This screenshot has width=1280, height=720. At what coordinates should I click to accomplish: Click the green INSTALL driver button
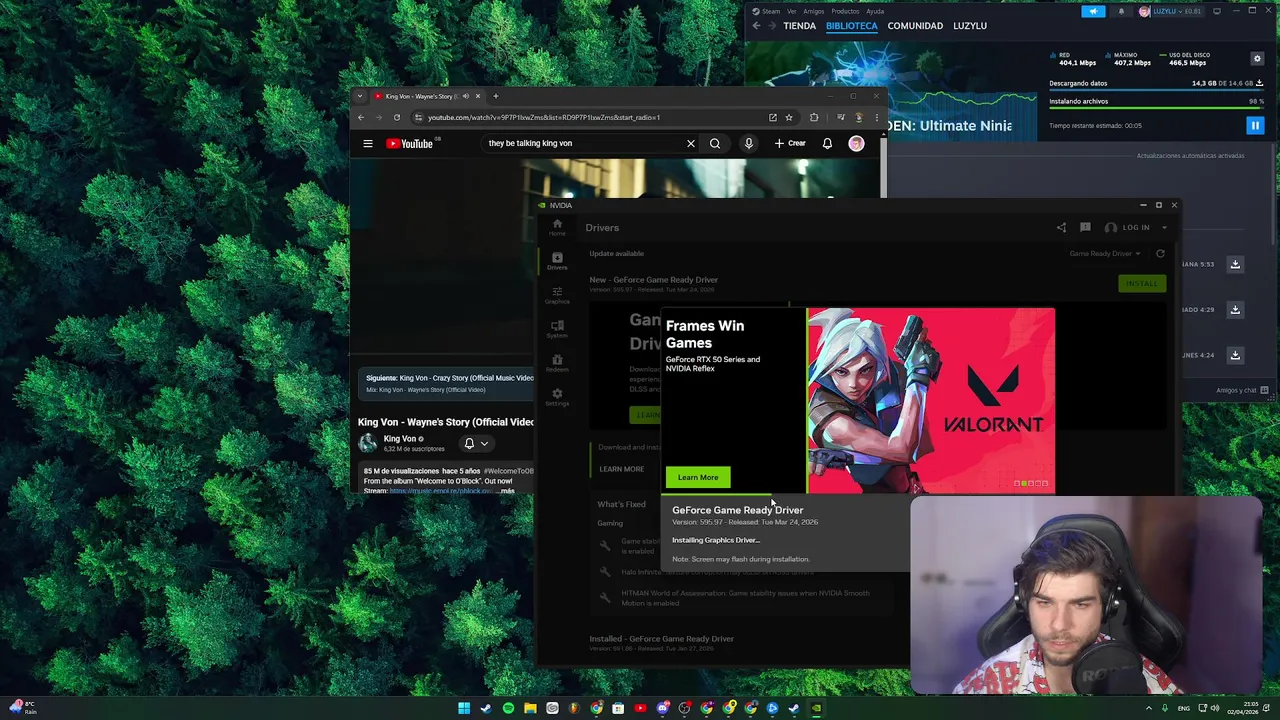click(1141, 283)
